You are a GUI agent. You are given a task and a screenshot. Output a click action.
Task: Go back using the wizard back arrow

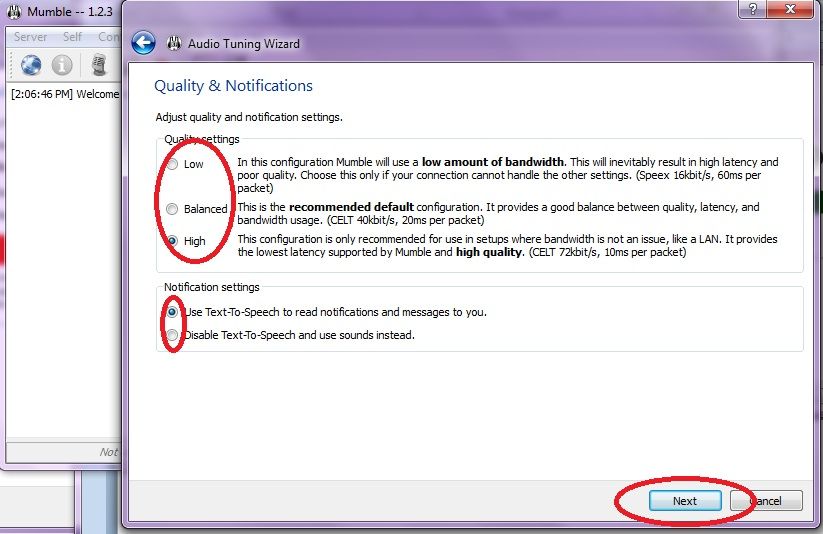143,43
